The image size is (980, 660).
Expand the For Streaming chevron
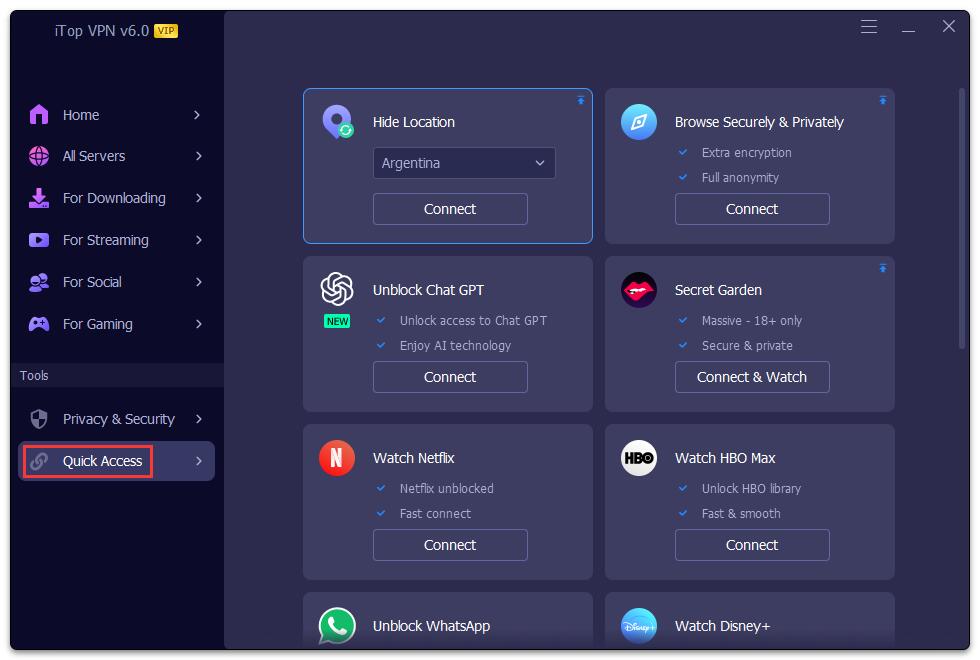(x=199, y=240)
